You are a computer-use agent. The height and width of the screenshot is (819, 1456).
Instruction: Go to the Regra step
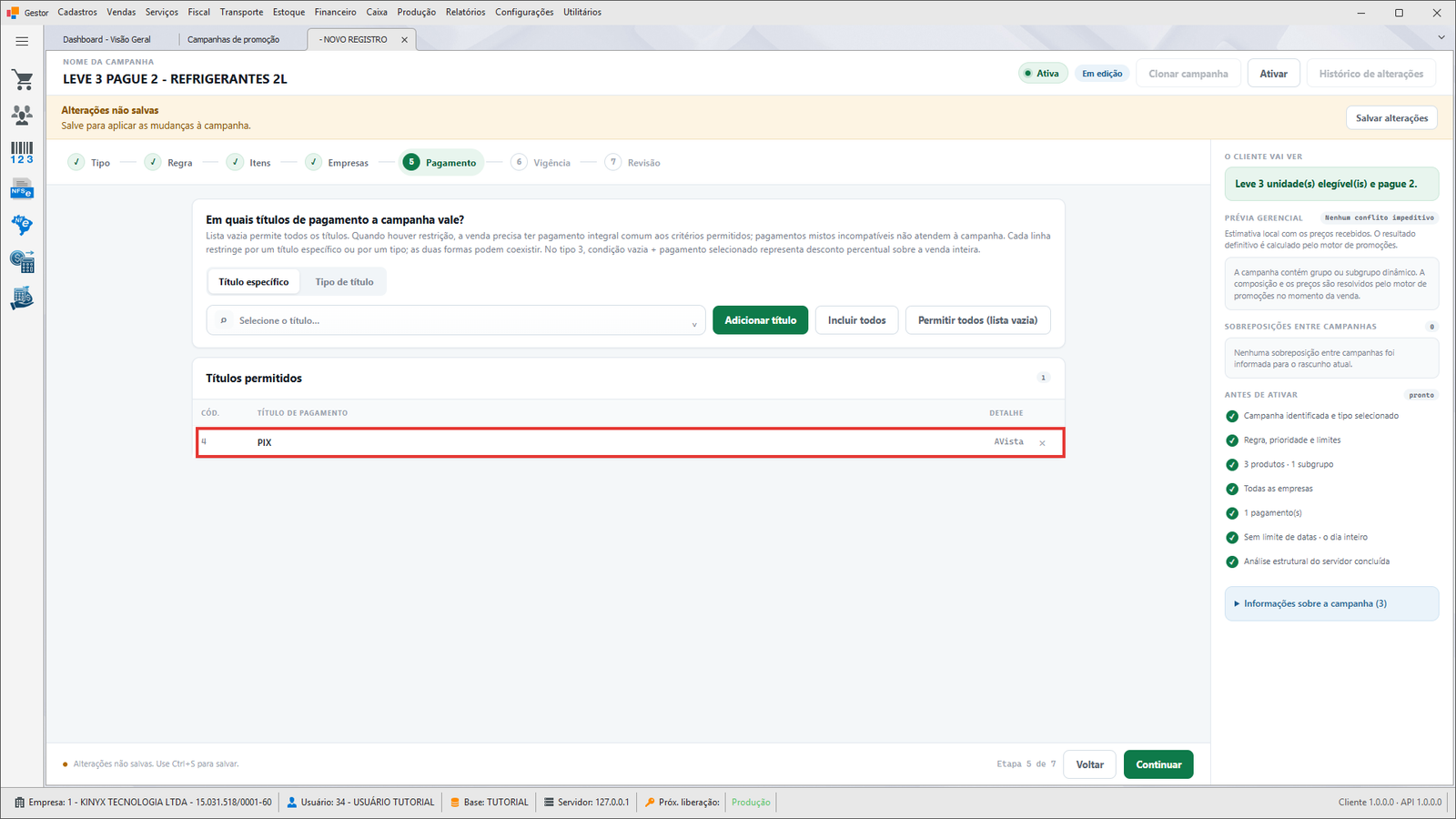(x=169, y=163)
